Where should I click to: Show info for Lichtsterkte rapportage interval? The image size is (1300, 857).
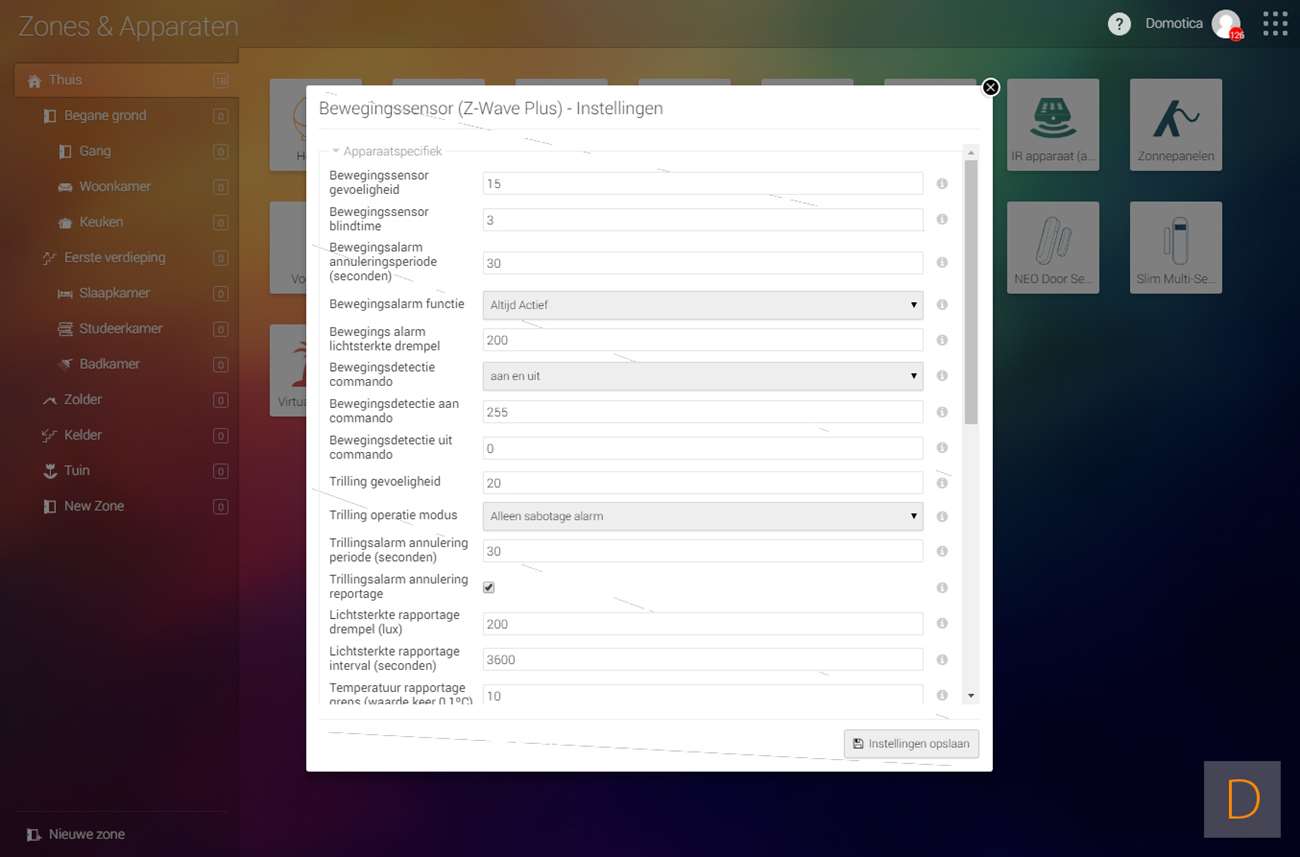[x=941, y=660]
